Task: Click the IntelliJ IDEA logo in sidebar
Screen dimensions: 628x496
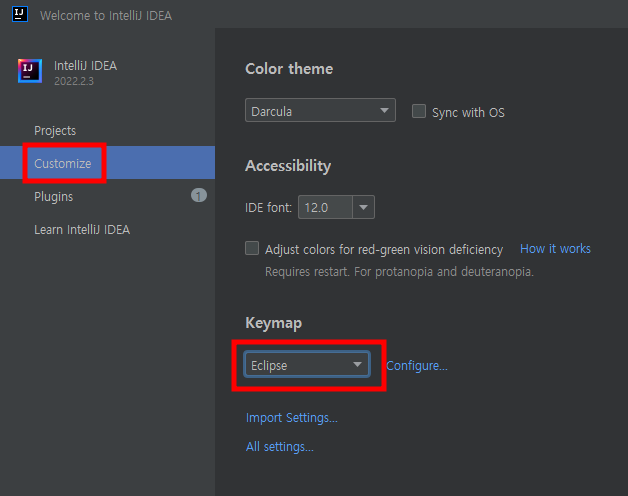Action: [30, 71]
